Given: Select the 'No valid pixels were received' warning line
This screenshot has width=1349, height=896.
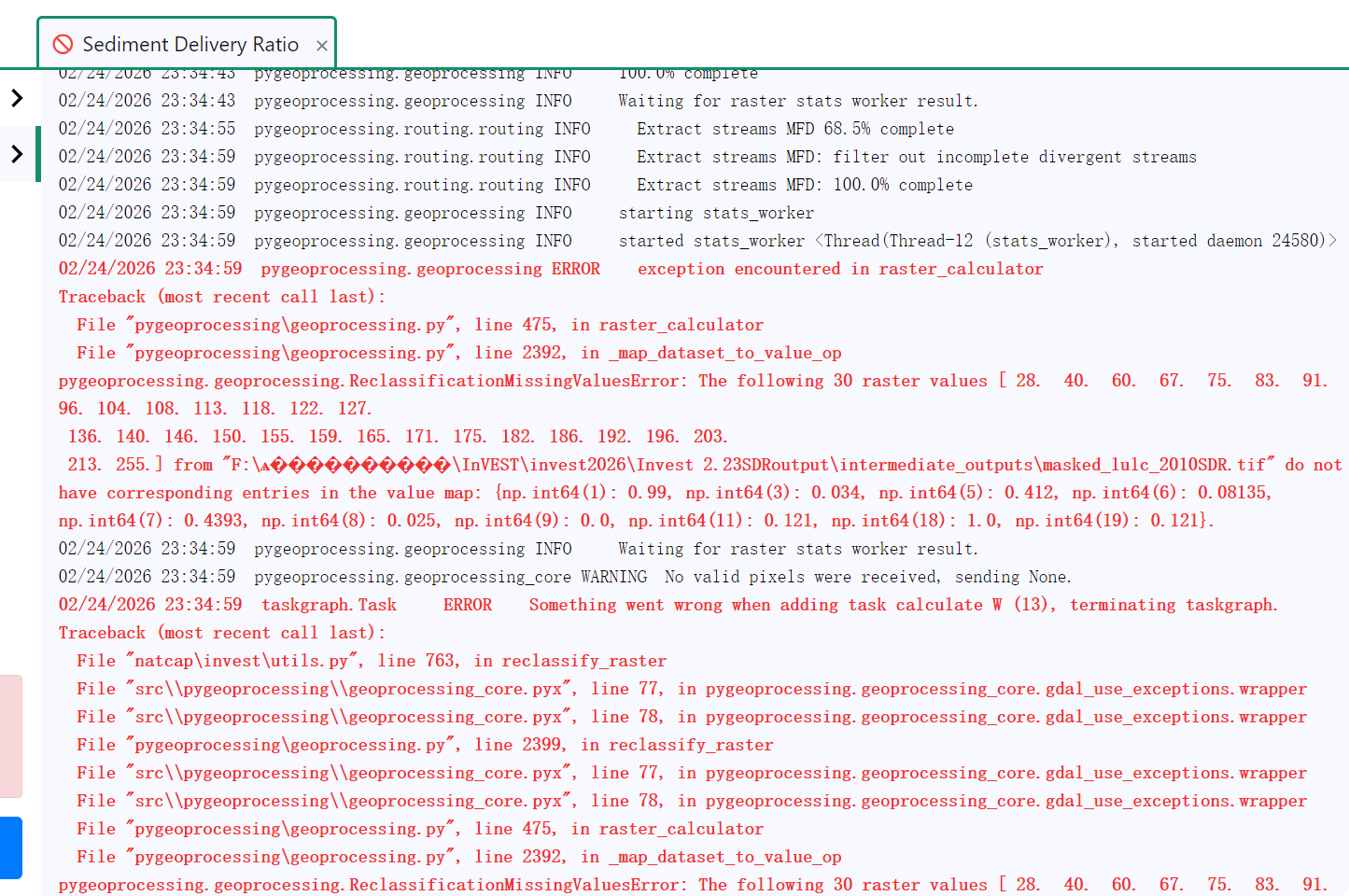Looking at the screenshot, I should tap(565, 577).
